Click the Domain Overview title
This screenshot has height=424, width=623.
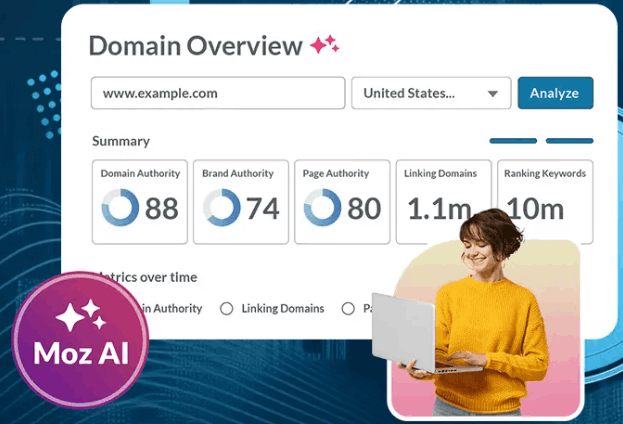point(195,45)
